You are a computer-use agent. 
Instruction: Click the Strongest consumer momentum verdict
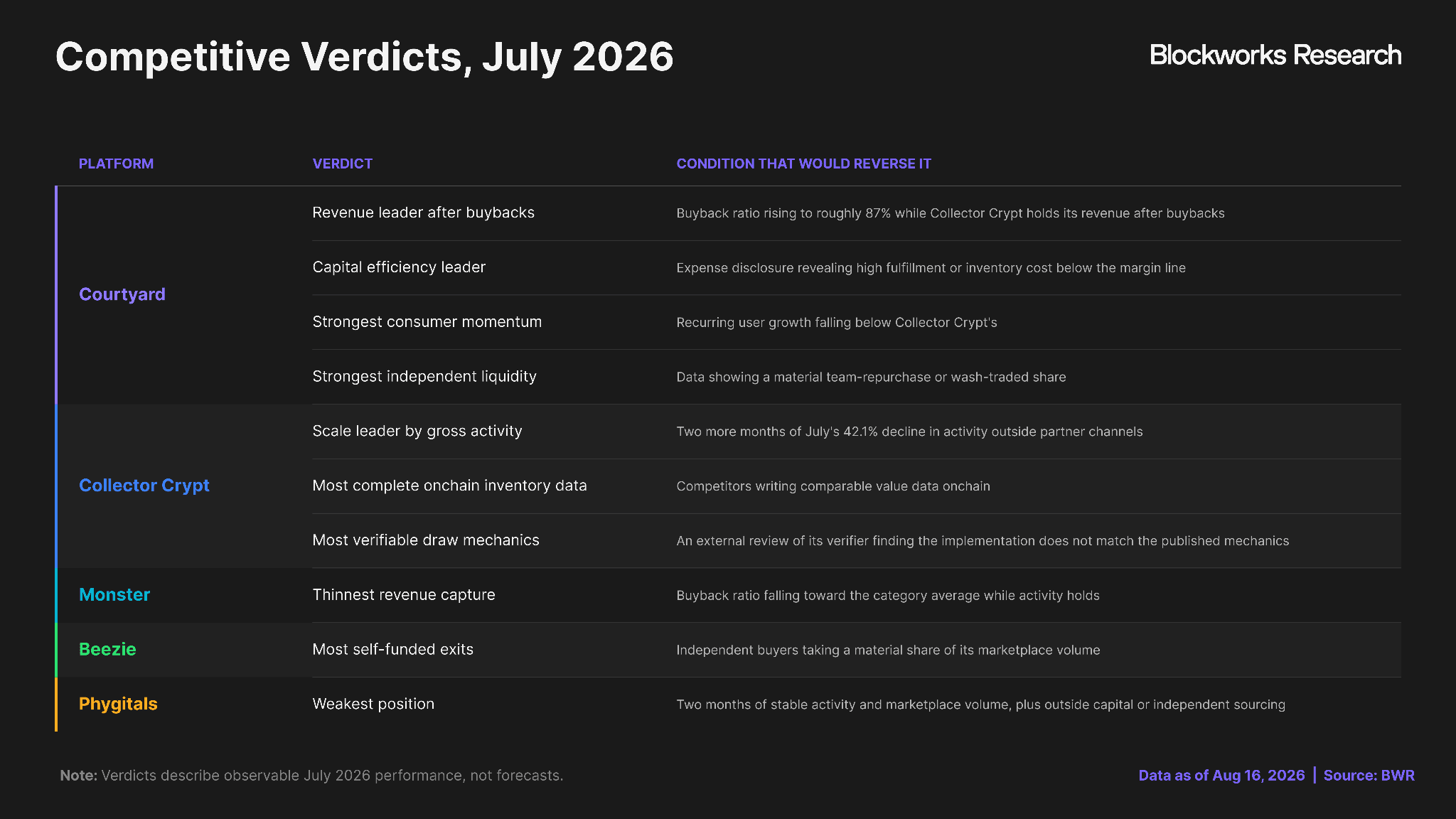[427, 322]
